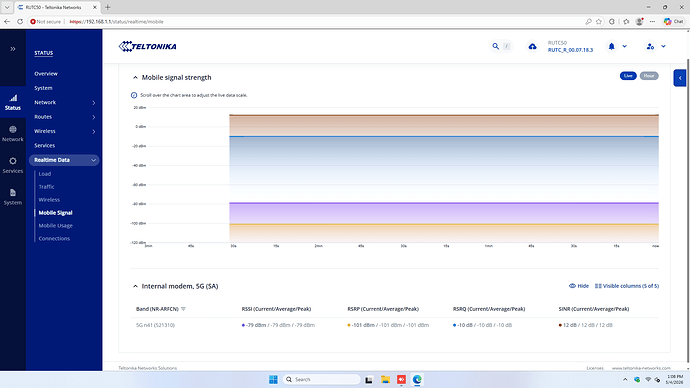Open the www.teltonika-networks.com footer link
690x388 pixels.
(641, 368)
